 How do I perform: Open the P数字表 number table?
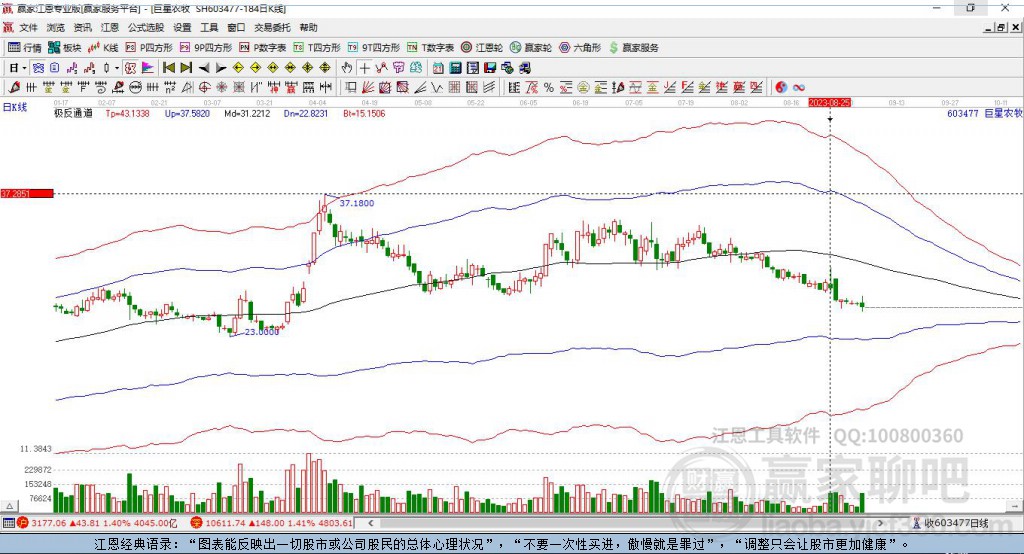click(x=263, y=48)
